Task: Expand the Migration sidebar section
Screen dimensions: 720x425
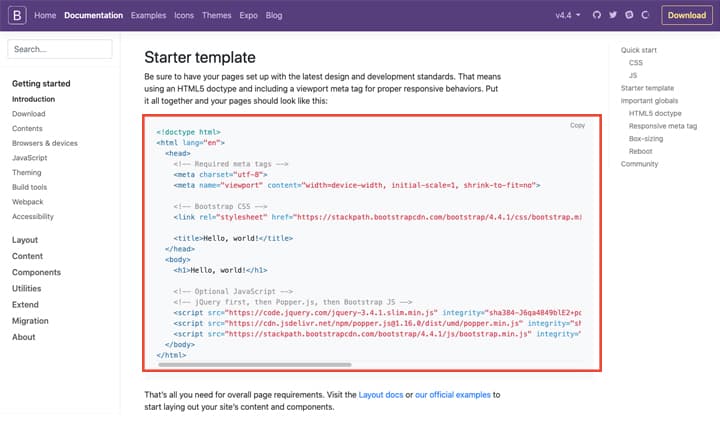Action: click(x=30, y=321)
